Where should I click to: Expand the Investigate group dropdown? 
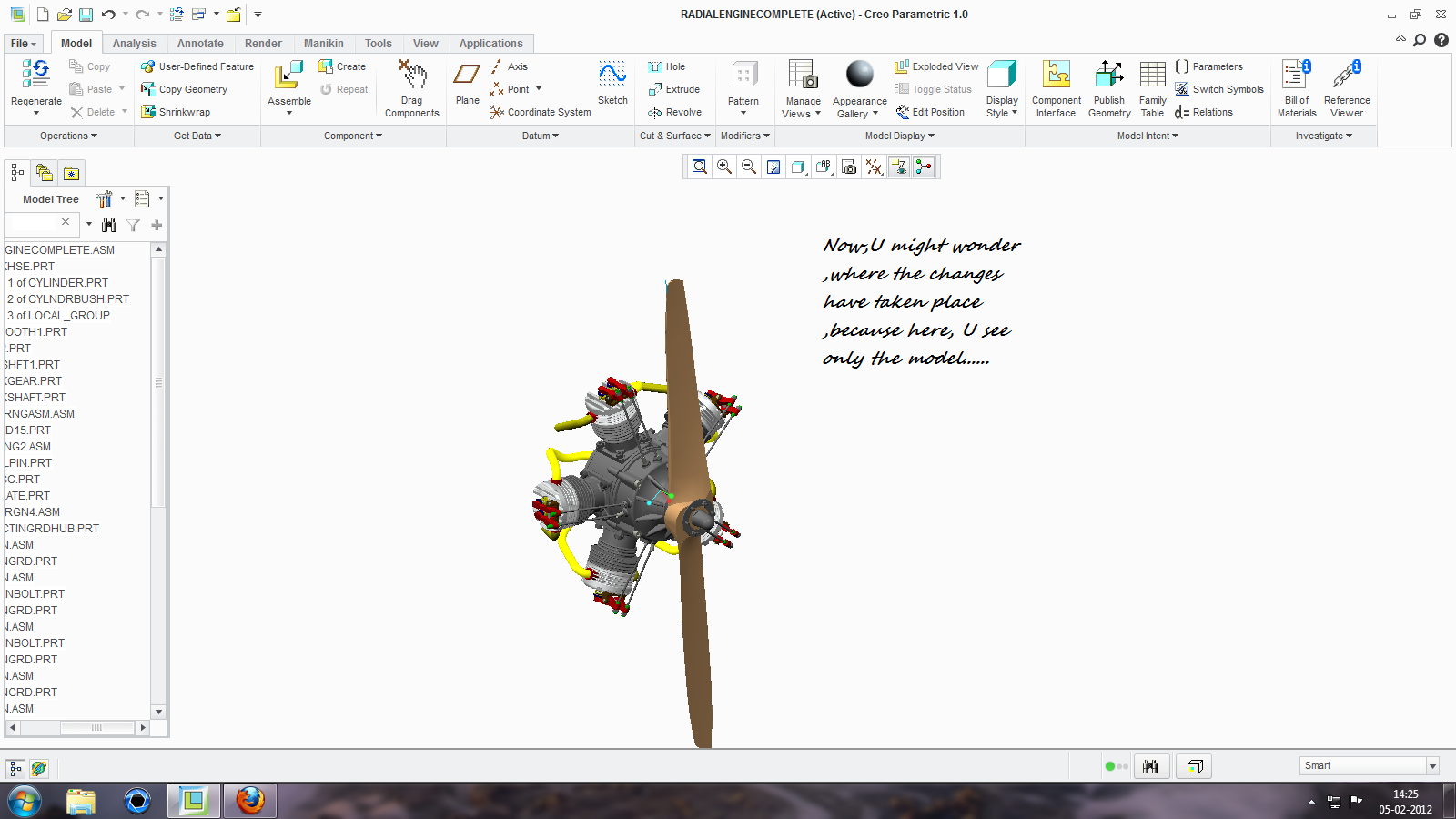1324,136
